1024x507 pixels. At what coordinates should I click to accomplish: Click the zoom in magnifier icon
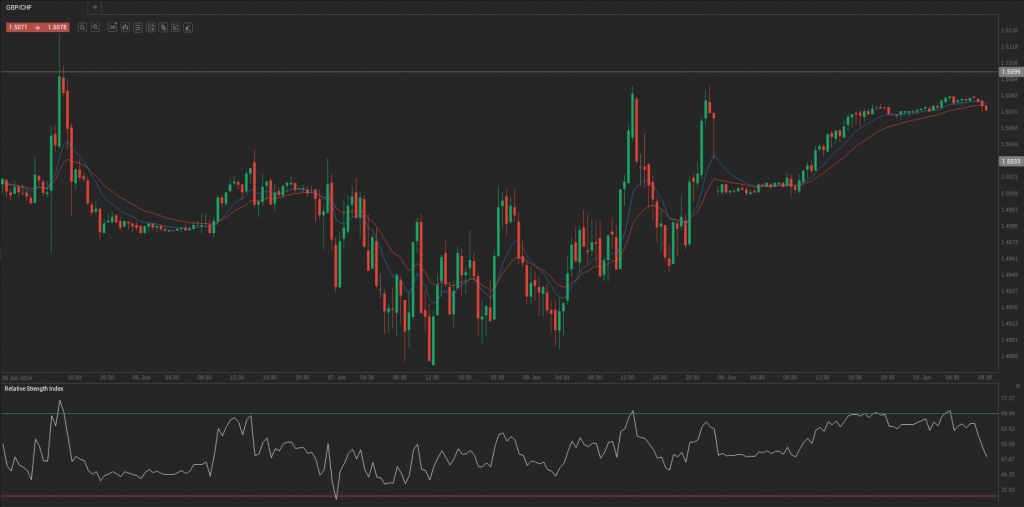point(82,27)
